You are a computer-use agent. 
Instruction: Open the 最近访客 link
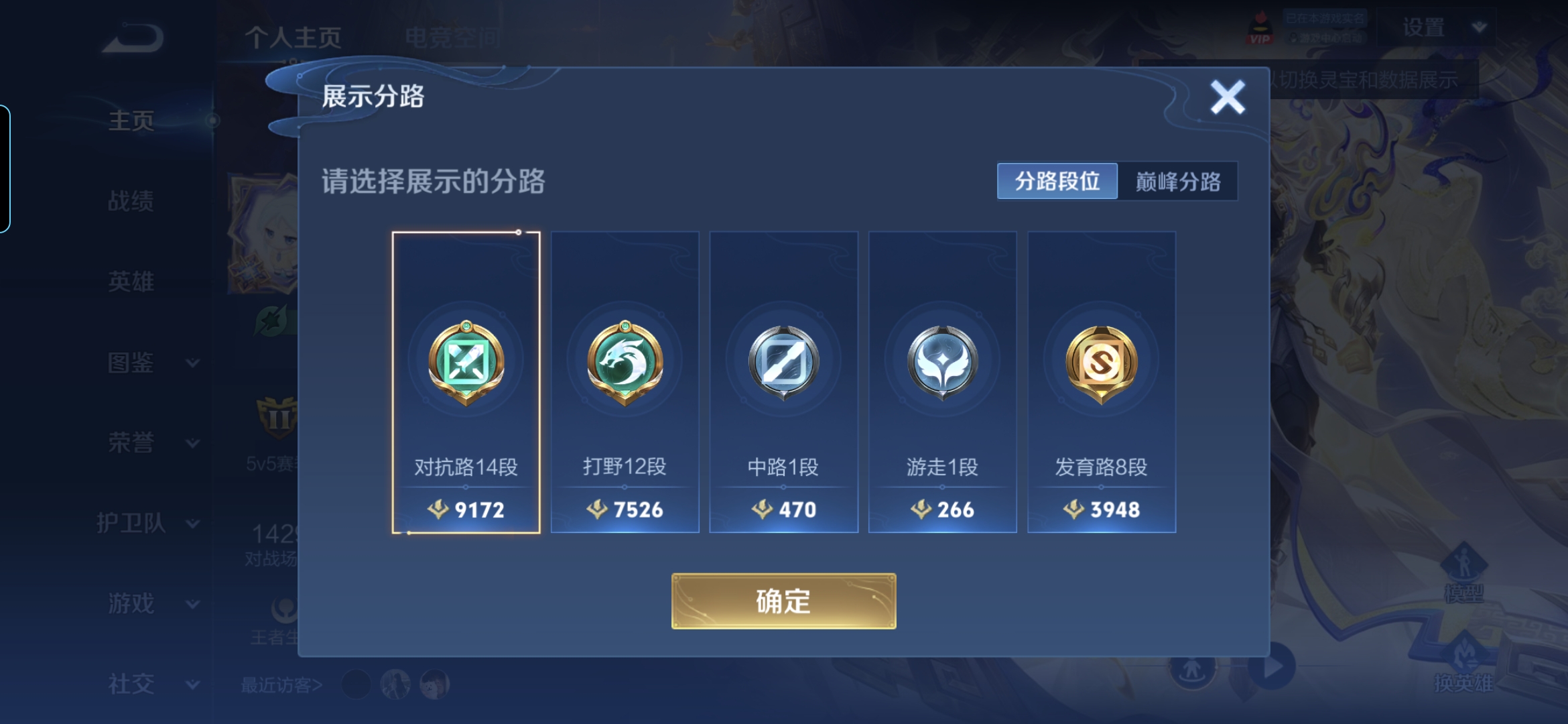click(281, 684)
